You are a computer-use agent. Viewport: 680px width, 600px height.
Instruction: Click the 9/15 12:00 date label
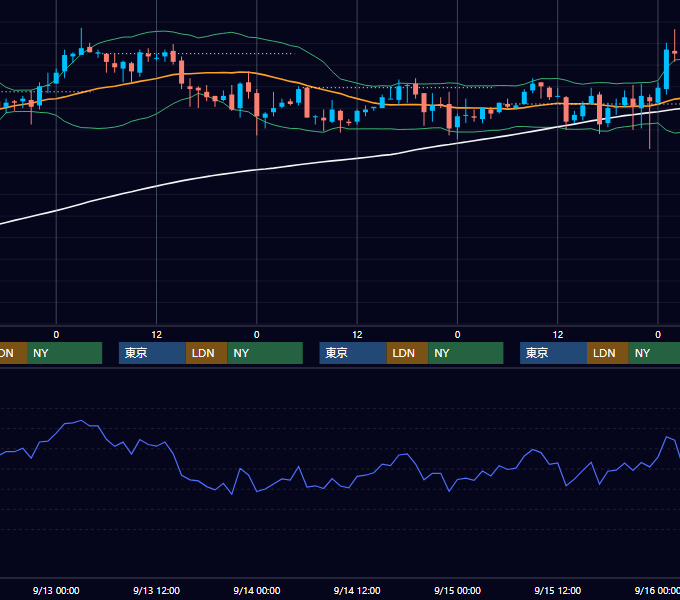[x=558, y=590]
